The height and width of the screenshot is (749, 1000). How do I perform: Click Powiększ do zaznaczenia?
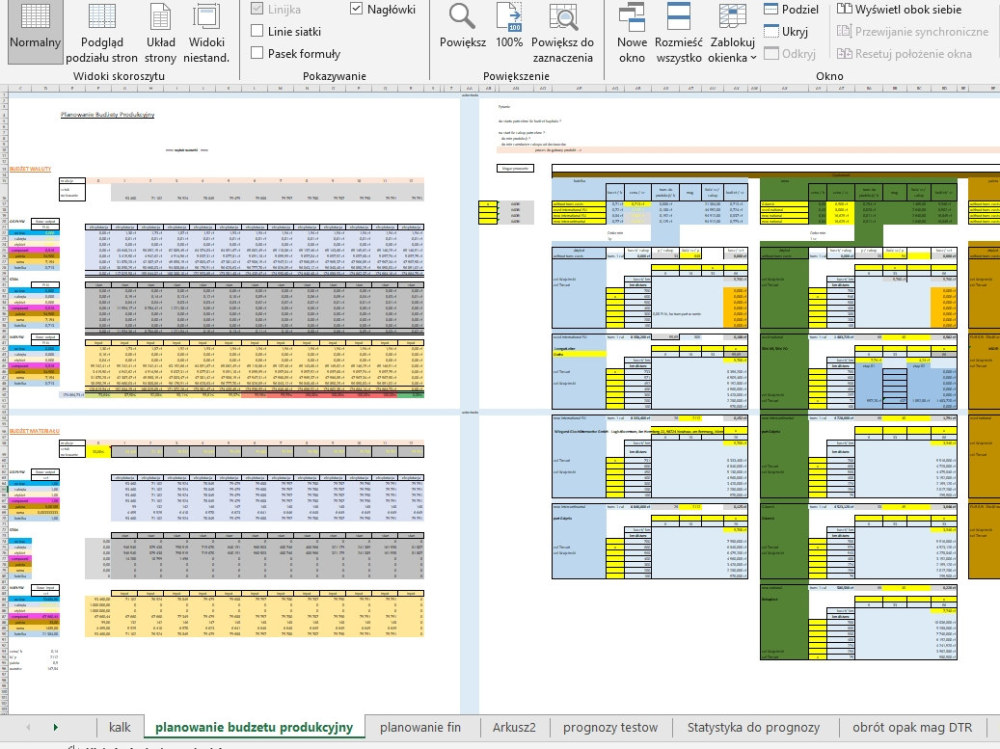point(562,31)
